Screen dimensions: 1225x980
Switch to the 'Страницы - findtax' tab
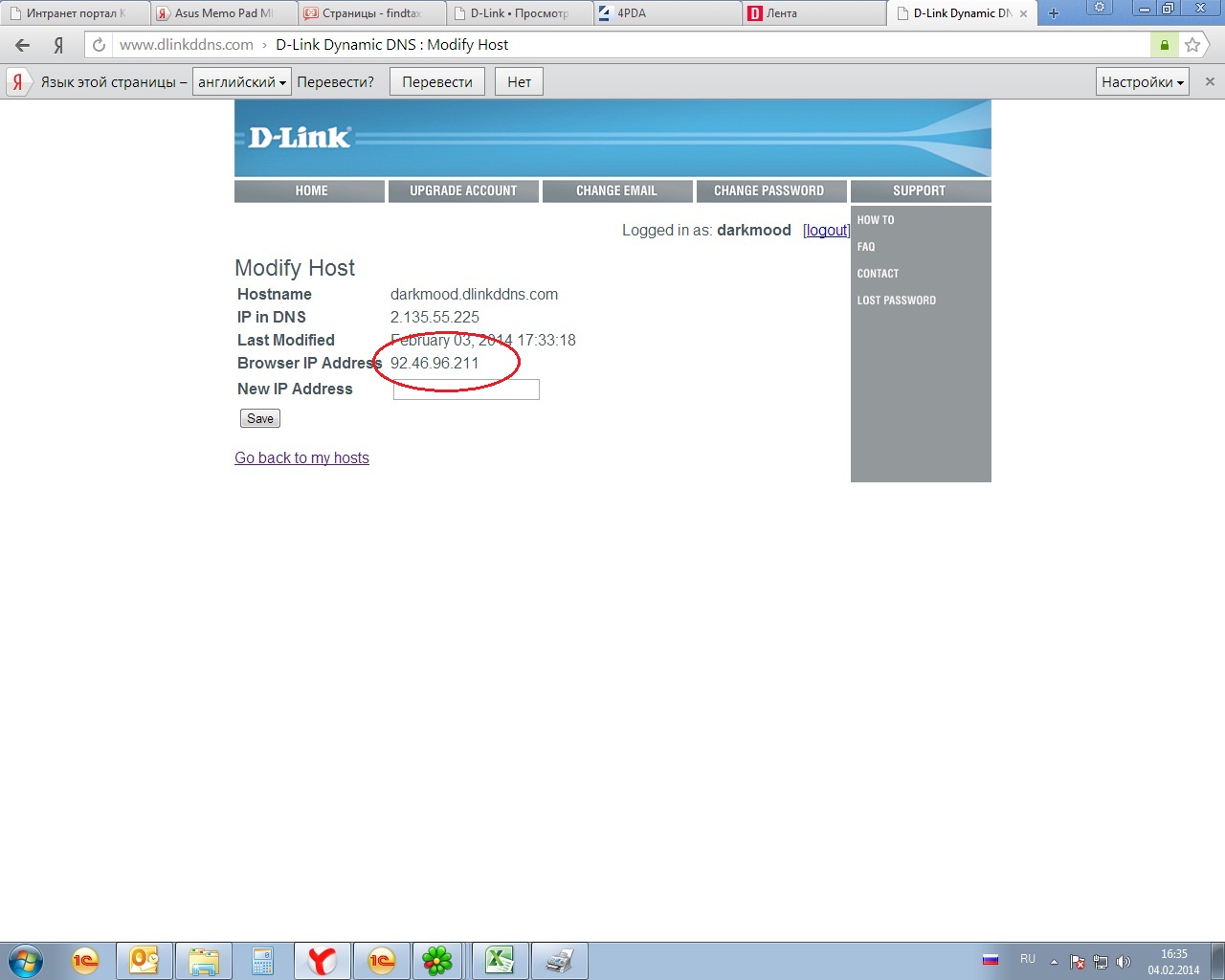click(371, 13)
